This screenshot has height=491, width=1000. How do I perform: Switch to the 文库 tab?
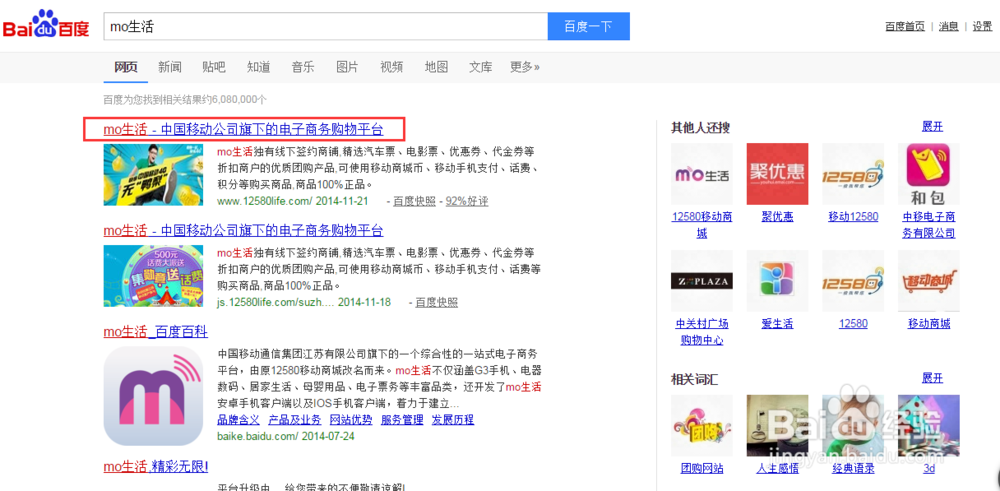[480, 67]
